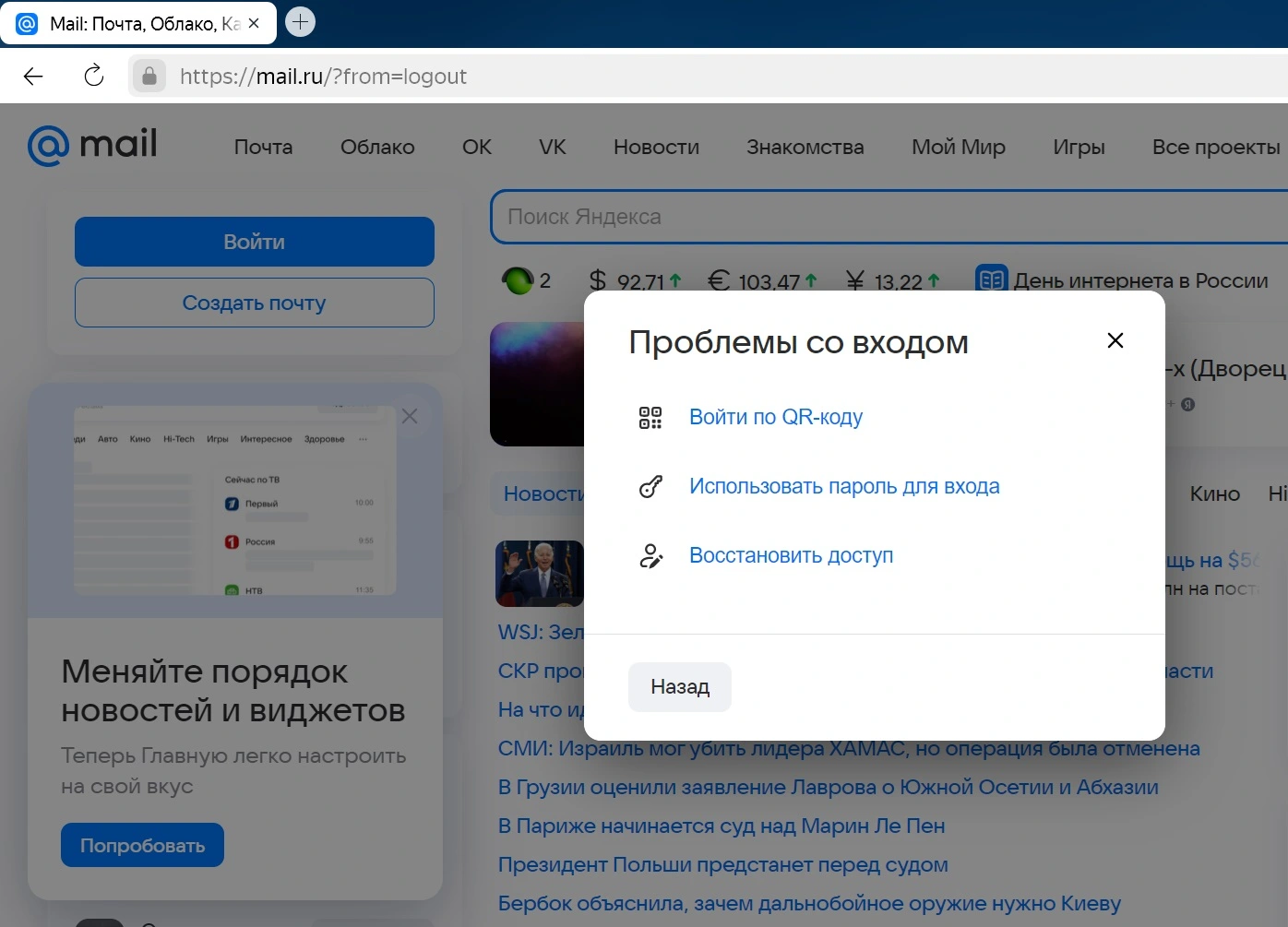Screen dimensions: 1288x927
Task: Open OK in the top navigation
Action: point(477,148)
